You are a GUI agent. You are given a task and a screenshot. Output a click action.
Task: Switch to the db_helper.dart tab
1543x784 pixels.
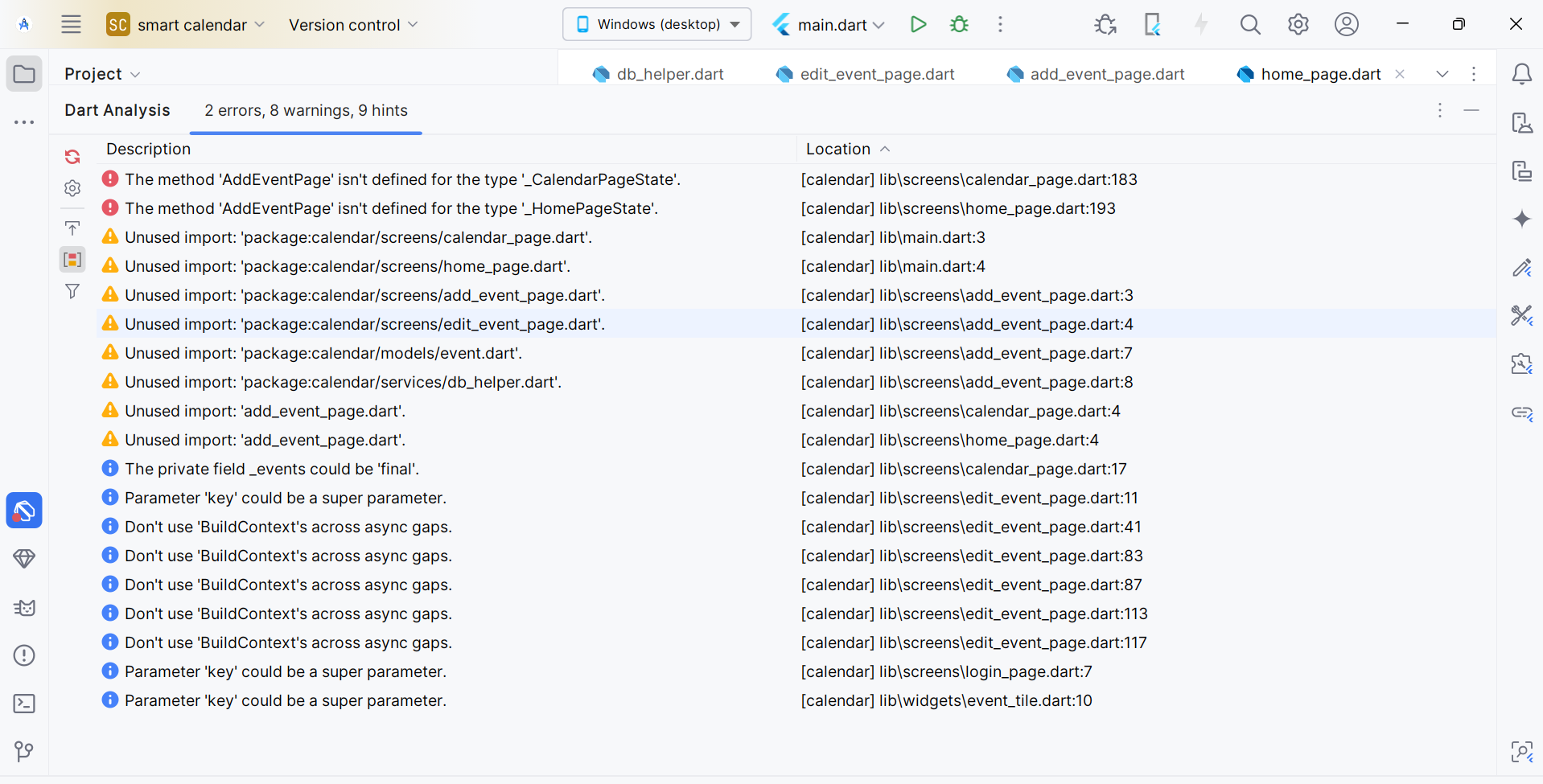658,74
